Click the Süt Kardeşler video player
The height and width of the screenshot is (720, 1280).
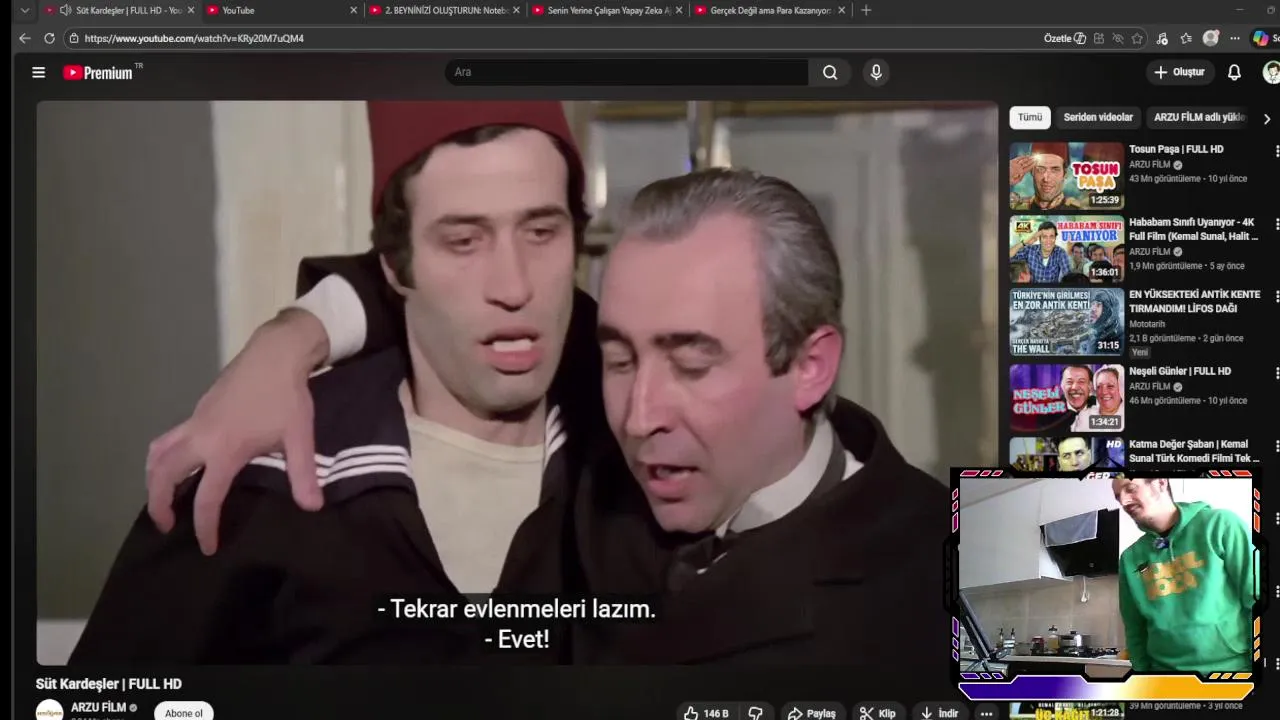click(x=517, y=383)
